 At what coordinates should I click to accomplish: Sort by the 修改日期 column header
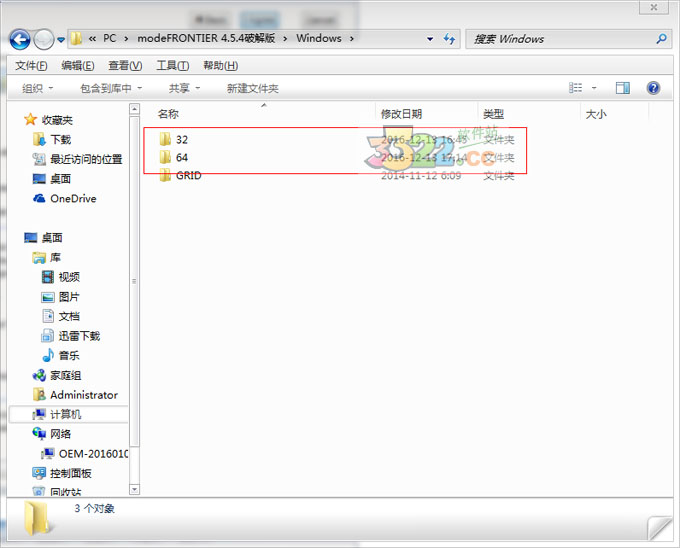coord(401,114)
